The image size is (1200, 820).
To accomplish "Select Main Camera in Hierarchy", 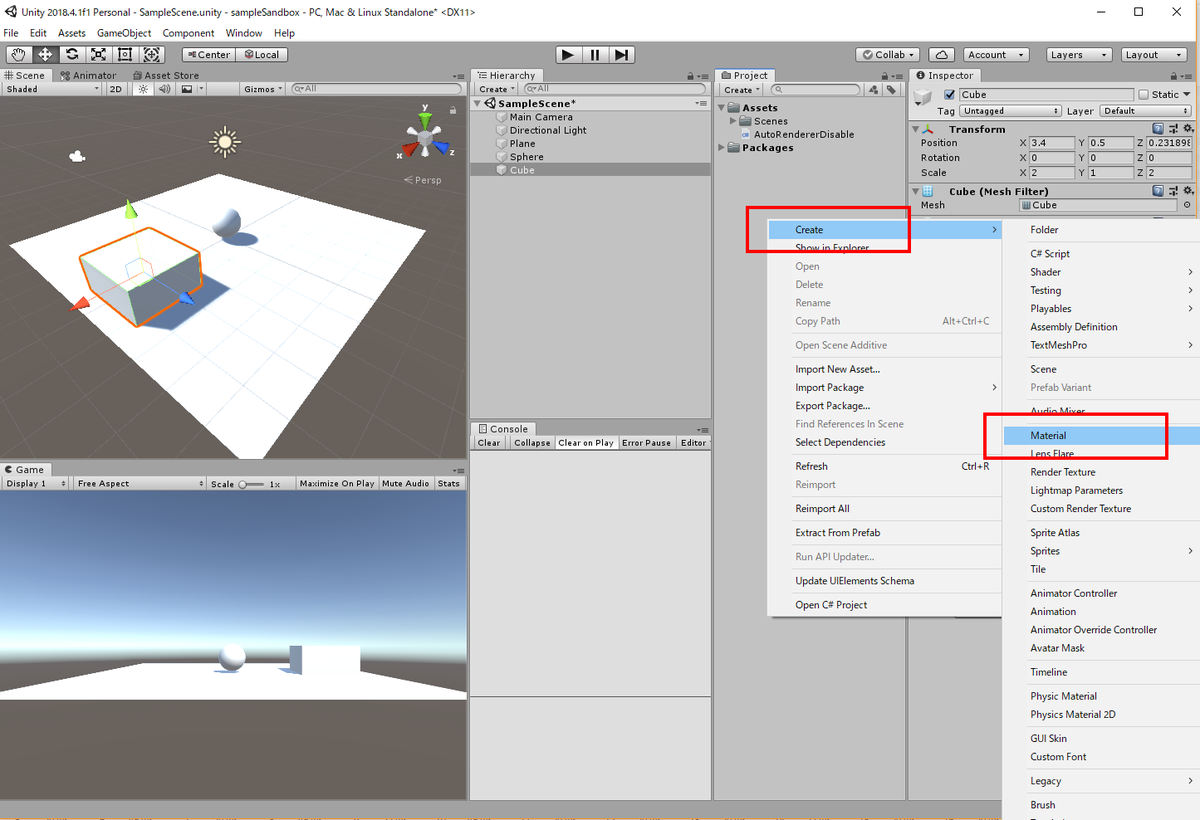I will 541,117.
